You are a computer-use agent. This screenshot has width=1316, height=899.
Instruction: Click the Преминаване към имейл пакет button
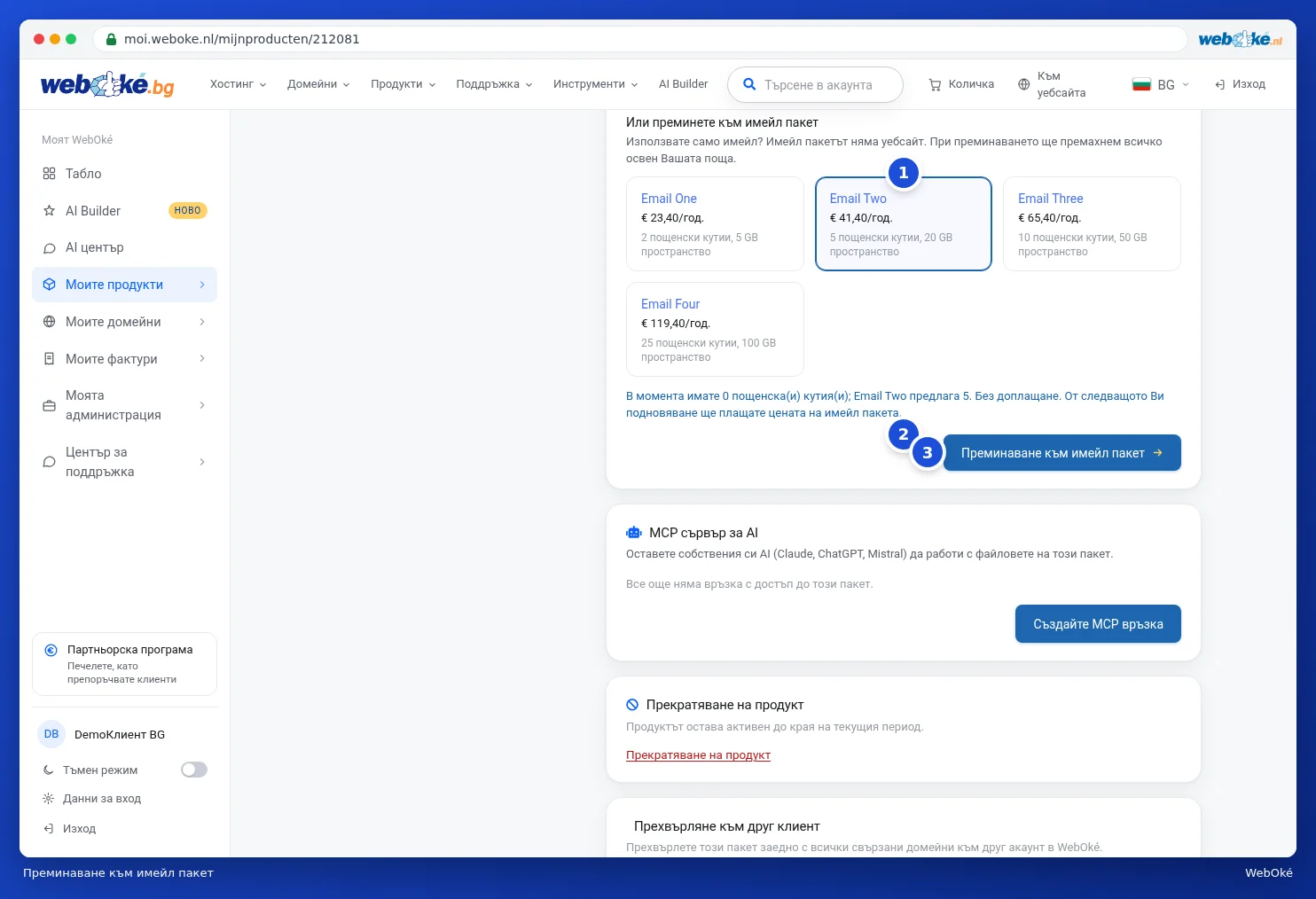[1062, 453]
